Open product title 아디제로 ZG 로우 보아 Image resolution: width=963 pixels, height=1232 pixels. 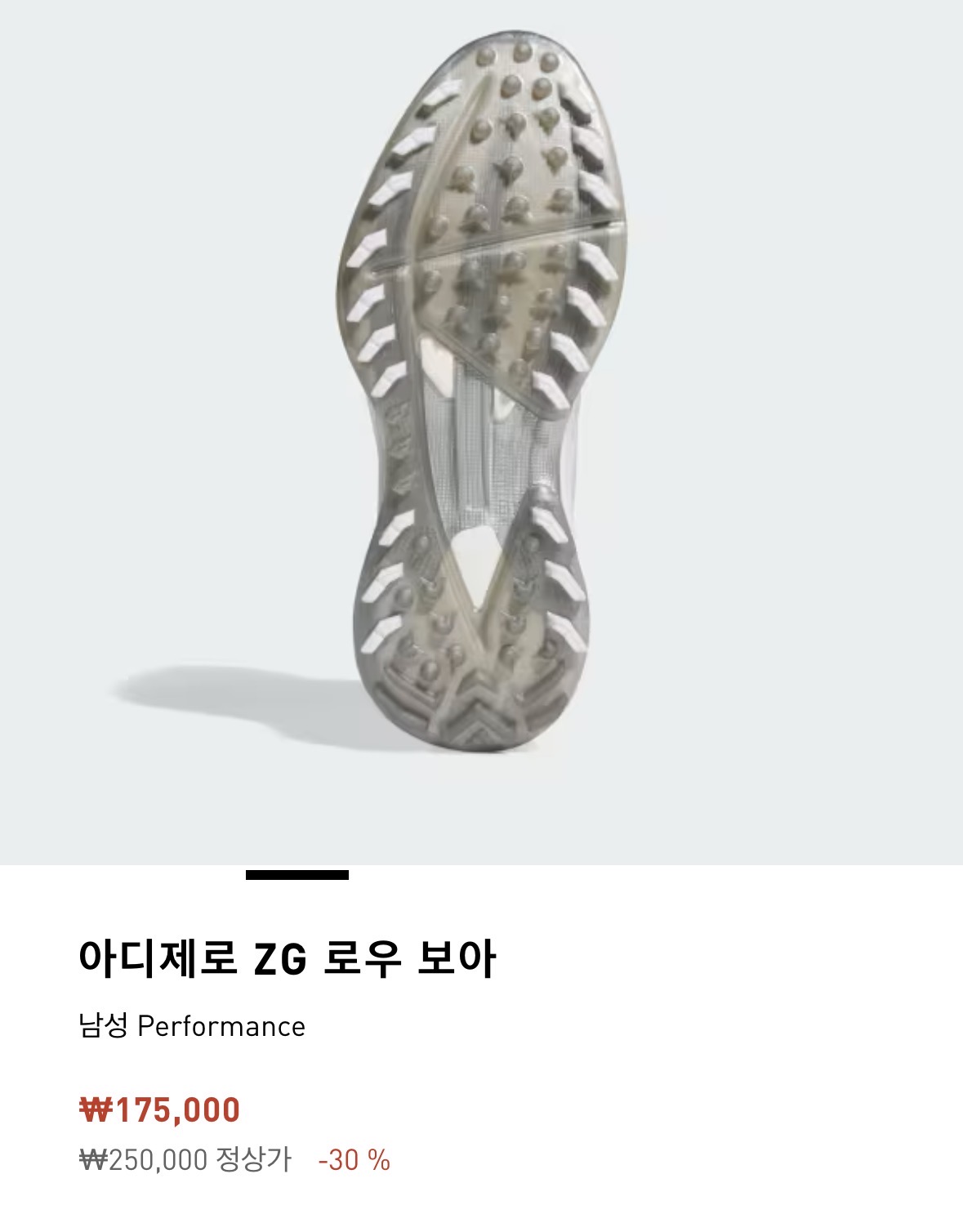[287, 958]
